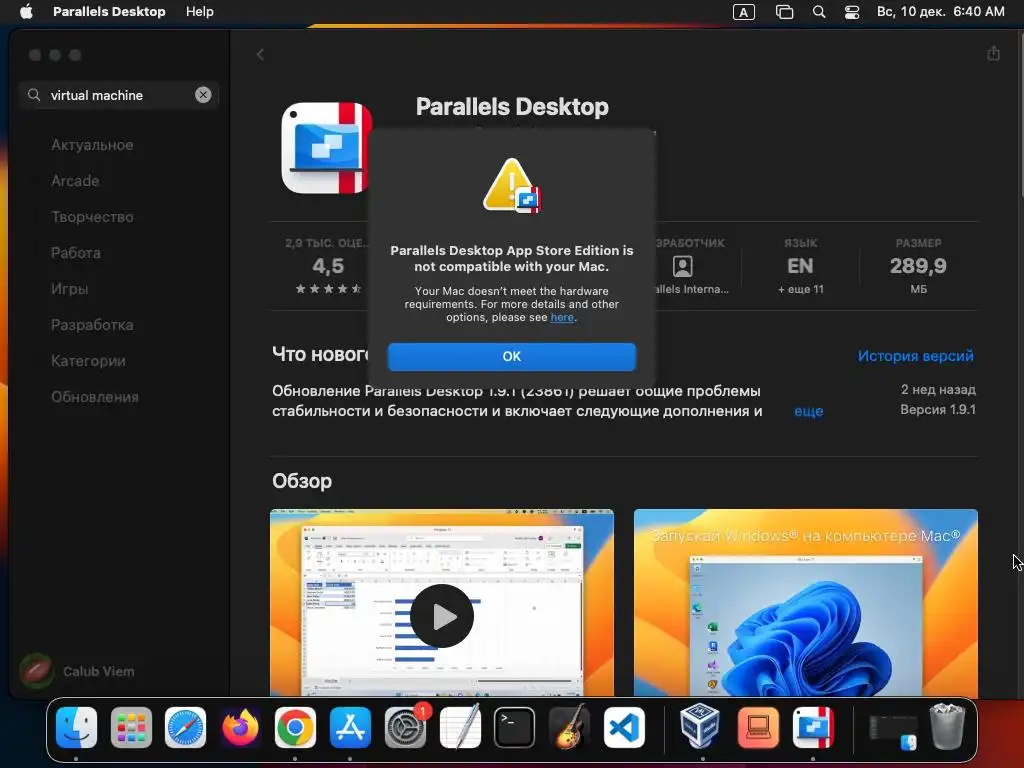Image resolution: width=1024 pixels, height=768 pixels.
Task: Click the 4,5 rating value
Action: click(x=328, y=266)
